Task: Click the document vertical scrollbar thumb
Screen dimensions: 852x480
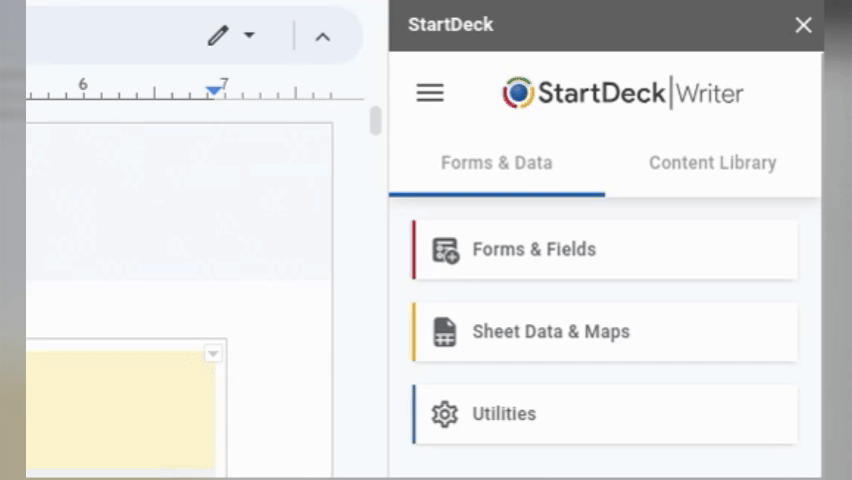Action: (375, 121)
